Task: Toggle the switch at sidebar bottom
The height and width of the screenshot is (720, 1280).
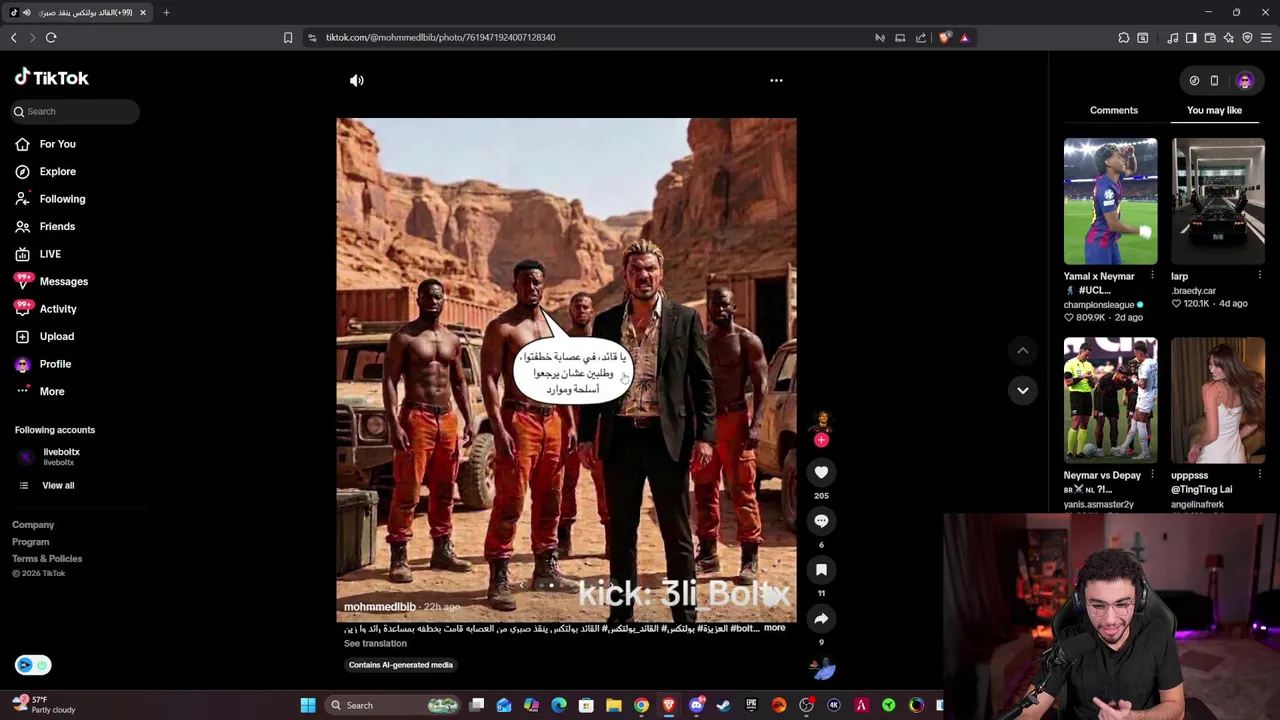Action: pyautogui.click(x=32, y=665)
